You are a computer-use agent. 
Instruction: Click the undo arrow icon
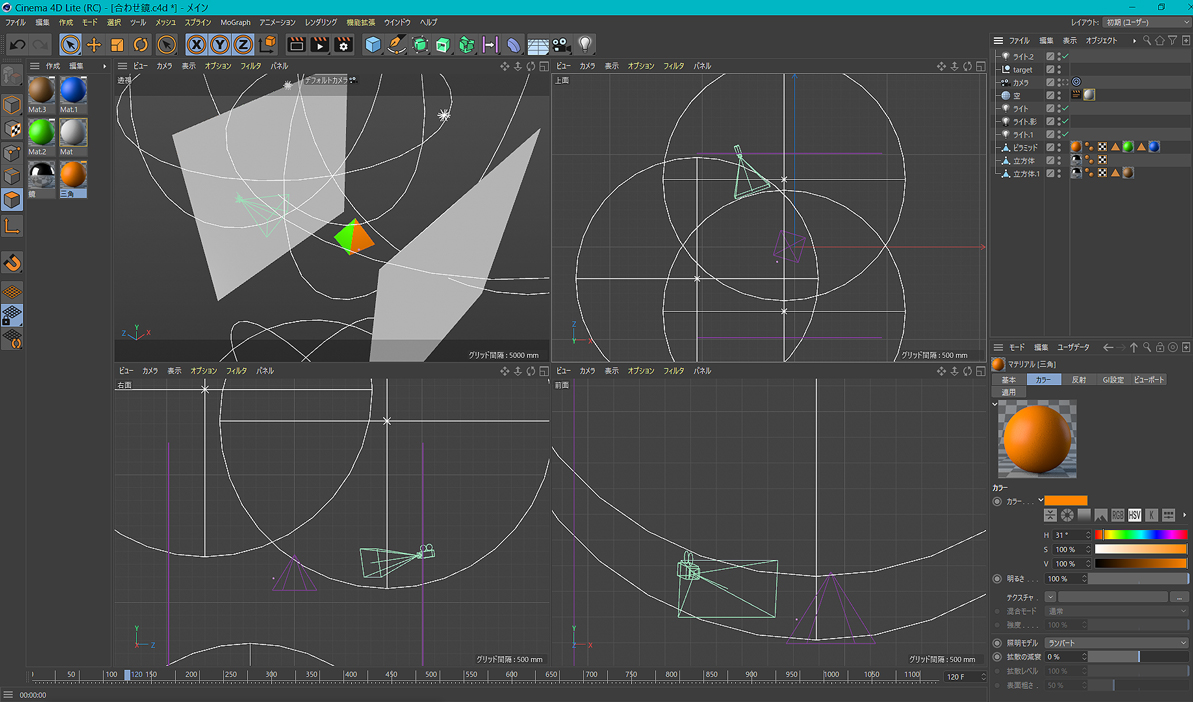point(17,45)
